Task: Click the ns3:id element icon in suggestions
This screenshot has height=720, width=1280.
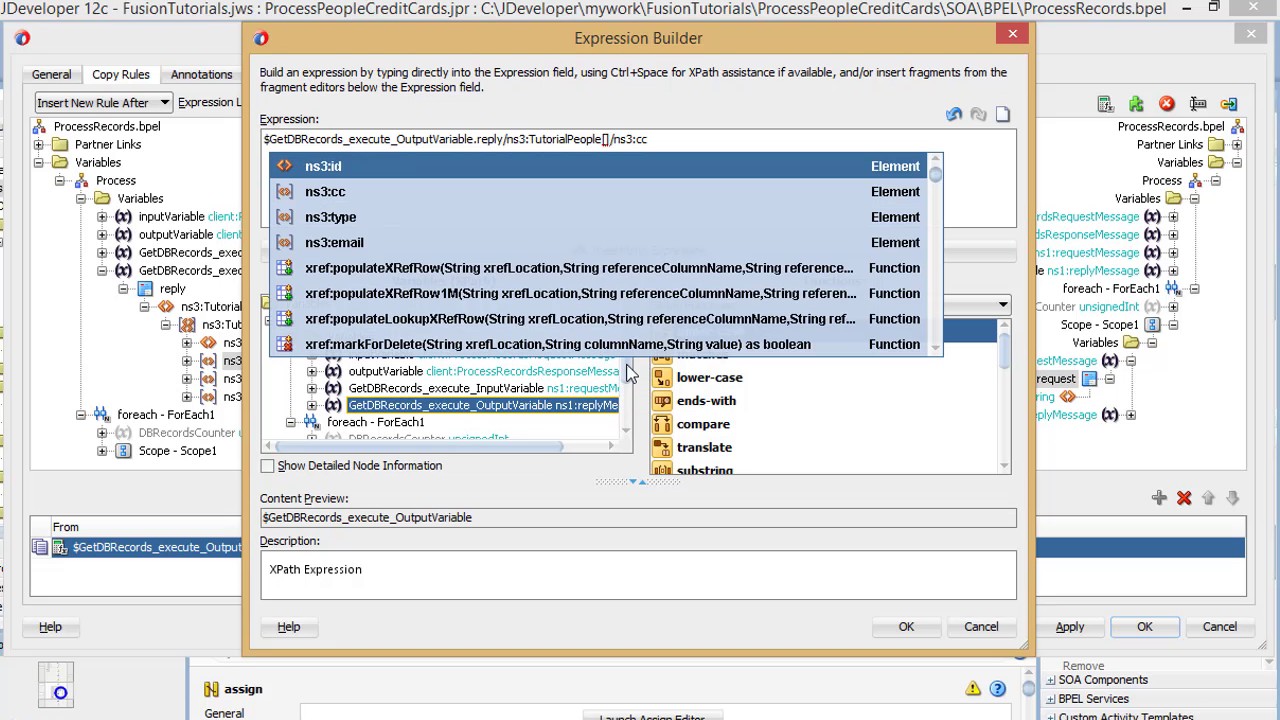Action: pyautogui.click(x=285, y=166)
